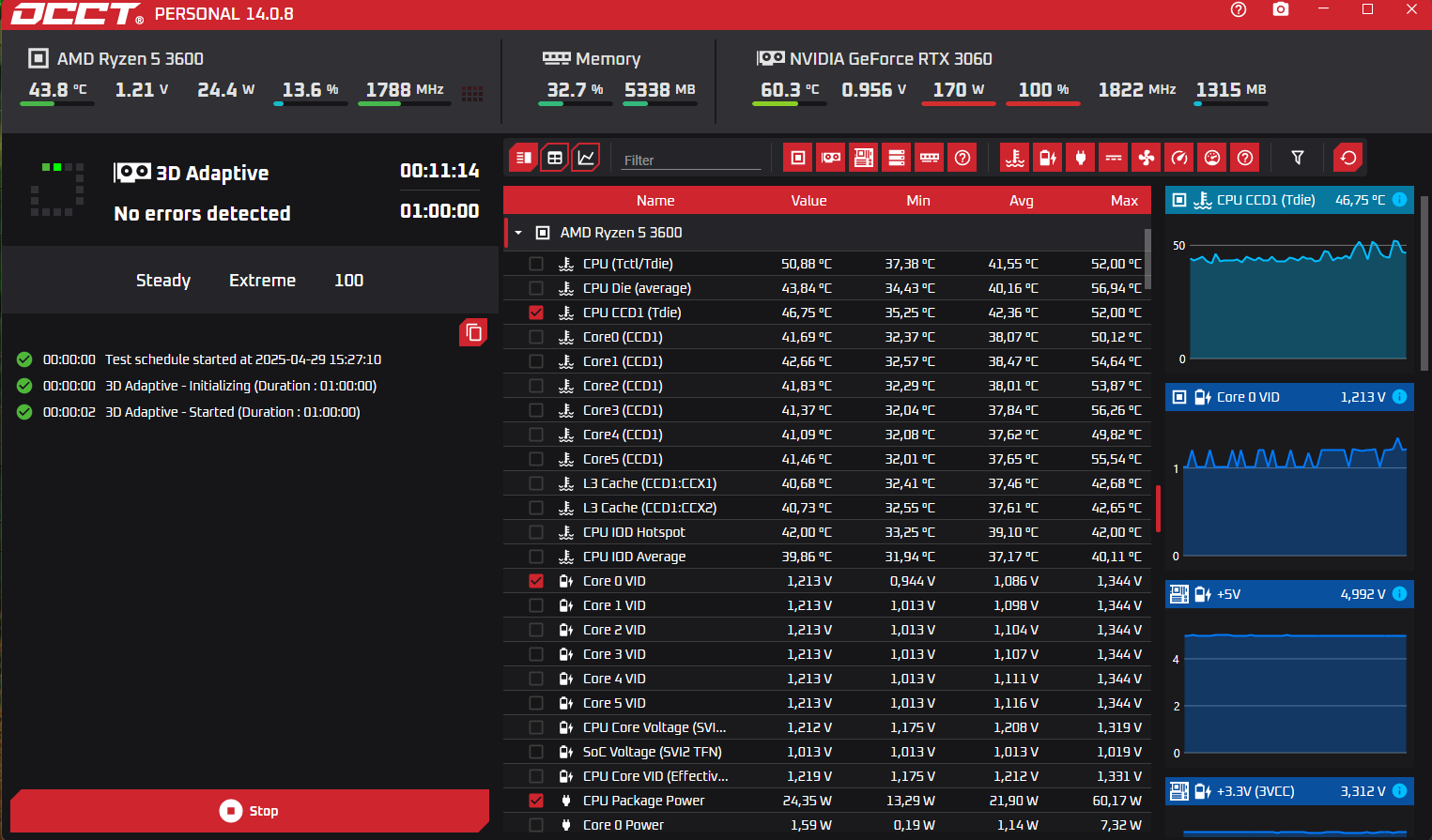This screenshot has width=1432, height=840.
Task: Click the GPU usage 100 % bar
Action: (1043, 104)
